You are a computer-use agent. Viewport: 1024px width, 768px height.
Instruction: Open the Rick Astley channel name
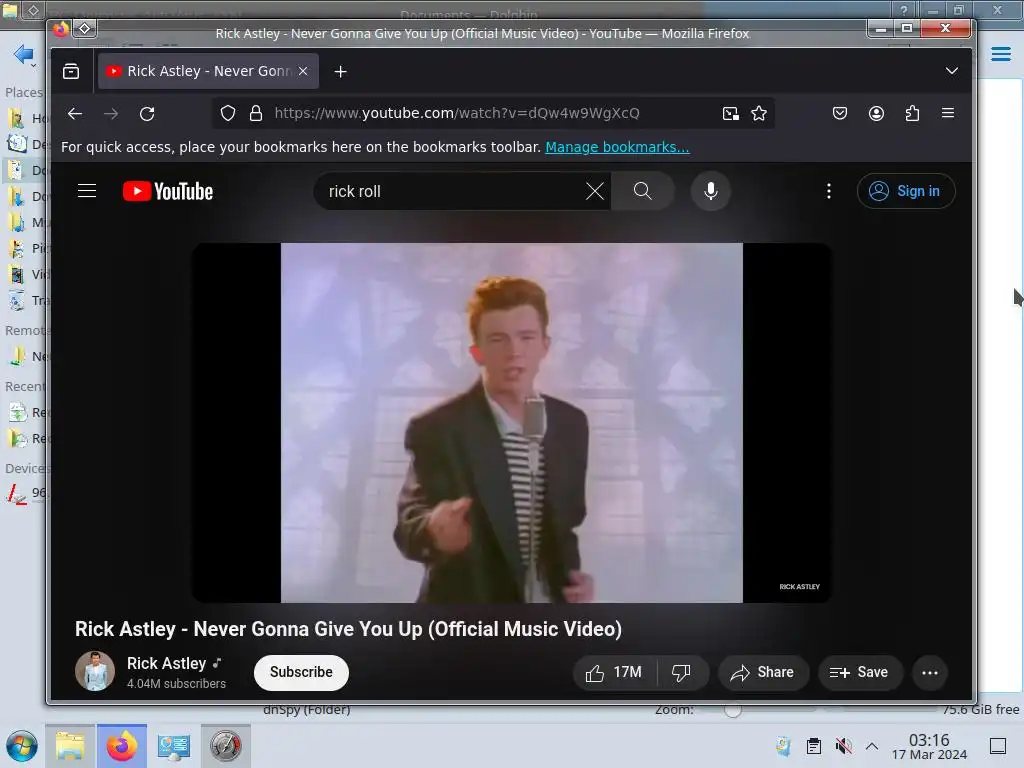pos(167,663)
